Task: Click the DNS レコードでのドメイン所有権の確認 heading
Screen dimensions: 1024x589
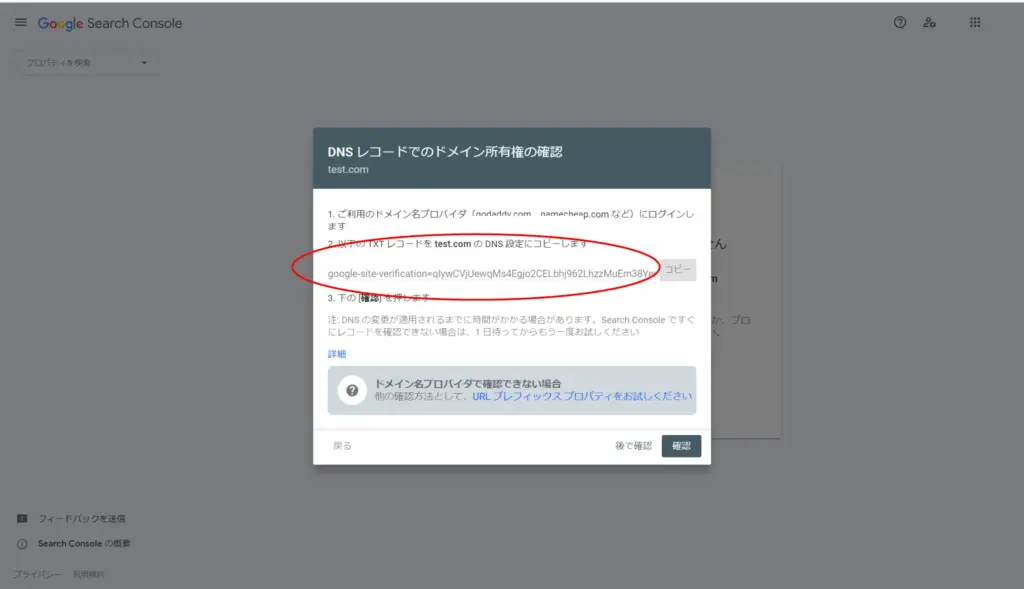Action: click(445, 151)
